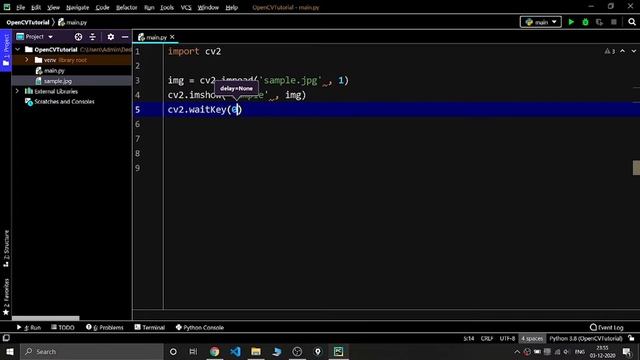This screenshot has width=640, height=360.
Task: Select main.py in the project tree
Action: coord(54,71)
